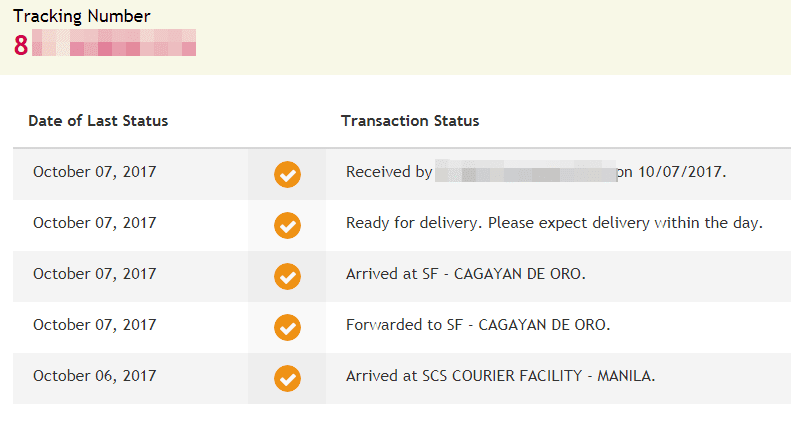Click the 'Forwarded to SF - CAGAYAN DE ORO.' status

478,325
